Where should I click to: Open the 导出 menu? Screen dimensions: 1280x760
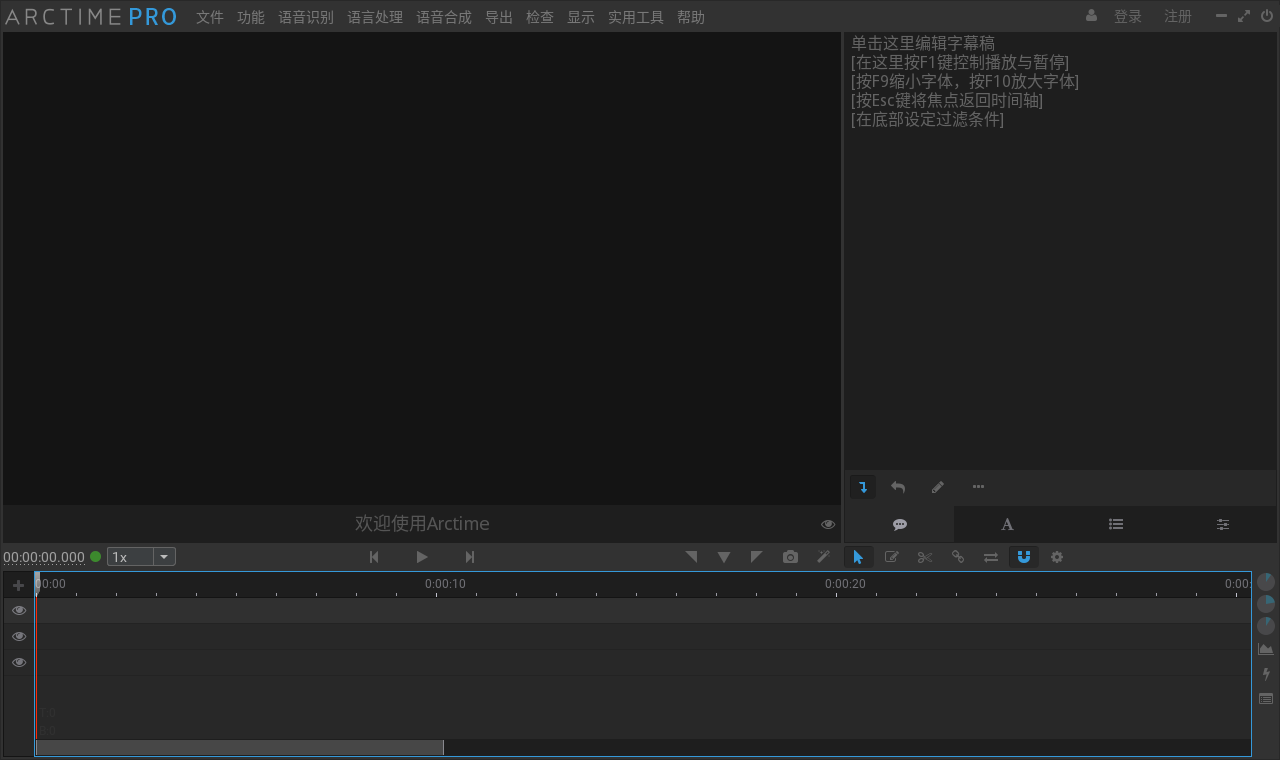point(499,17)
